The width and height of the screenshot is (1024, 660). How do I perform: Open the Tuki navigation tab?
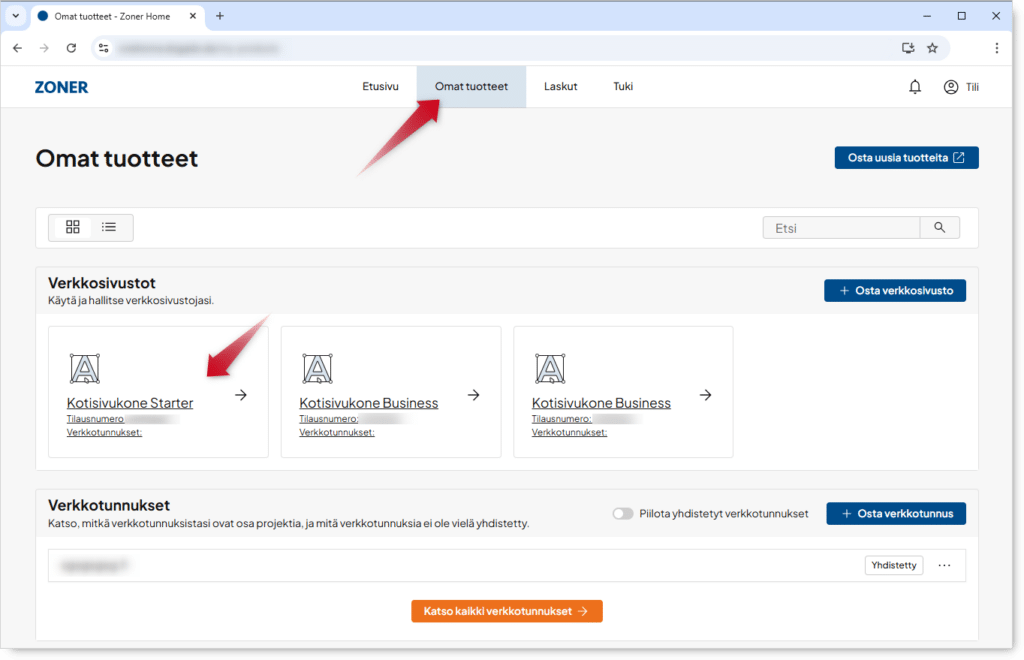click(623, 87)
